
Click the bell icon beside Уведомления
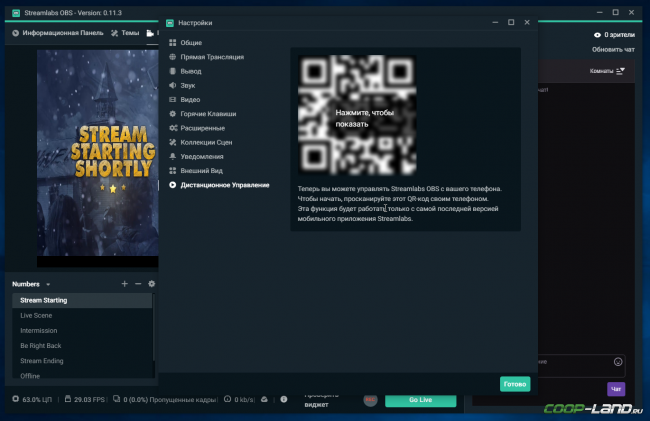pos(172,156)
